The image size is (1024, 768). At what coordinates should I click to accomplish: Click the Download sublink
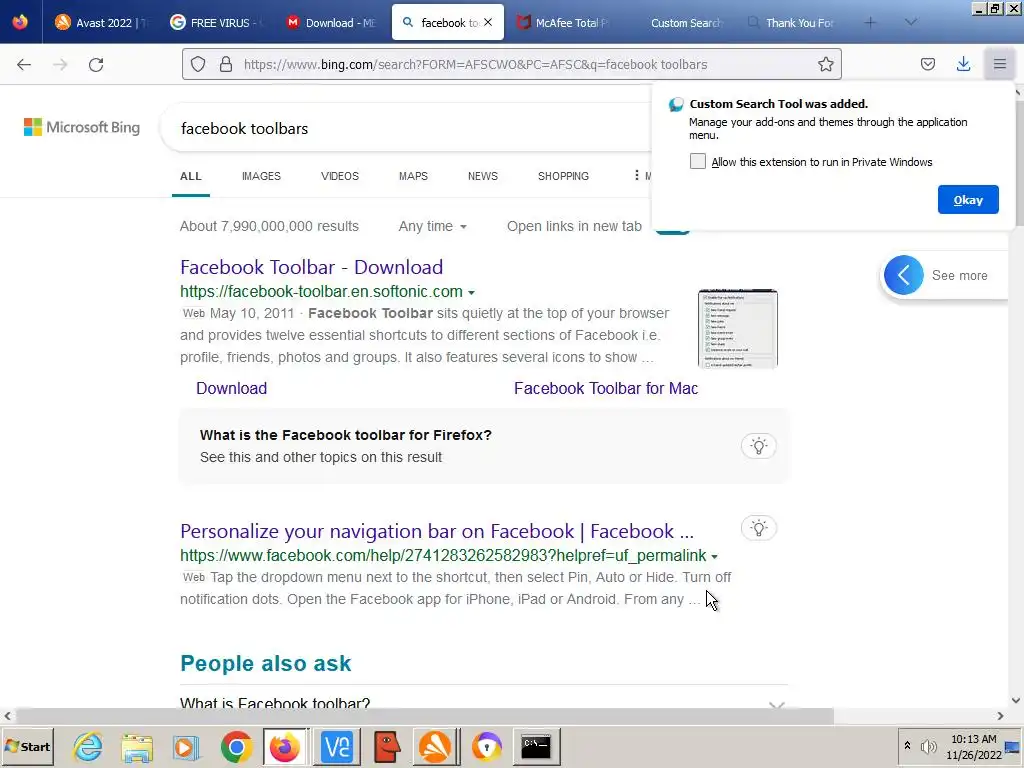(x=232, y=389)
